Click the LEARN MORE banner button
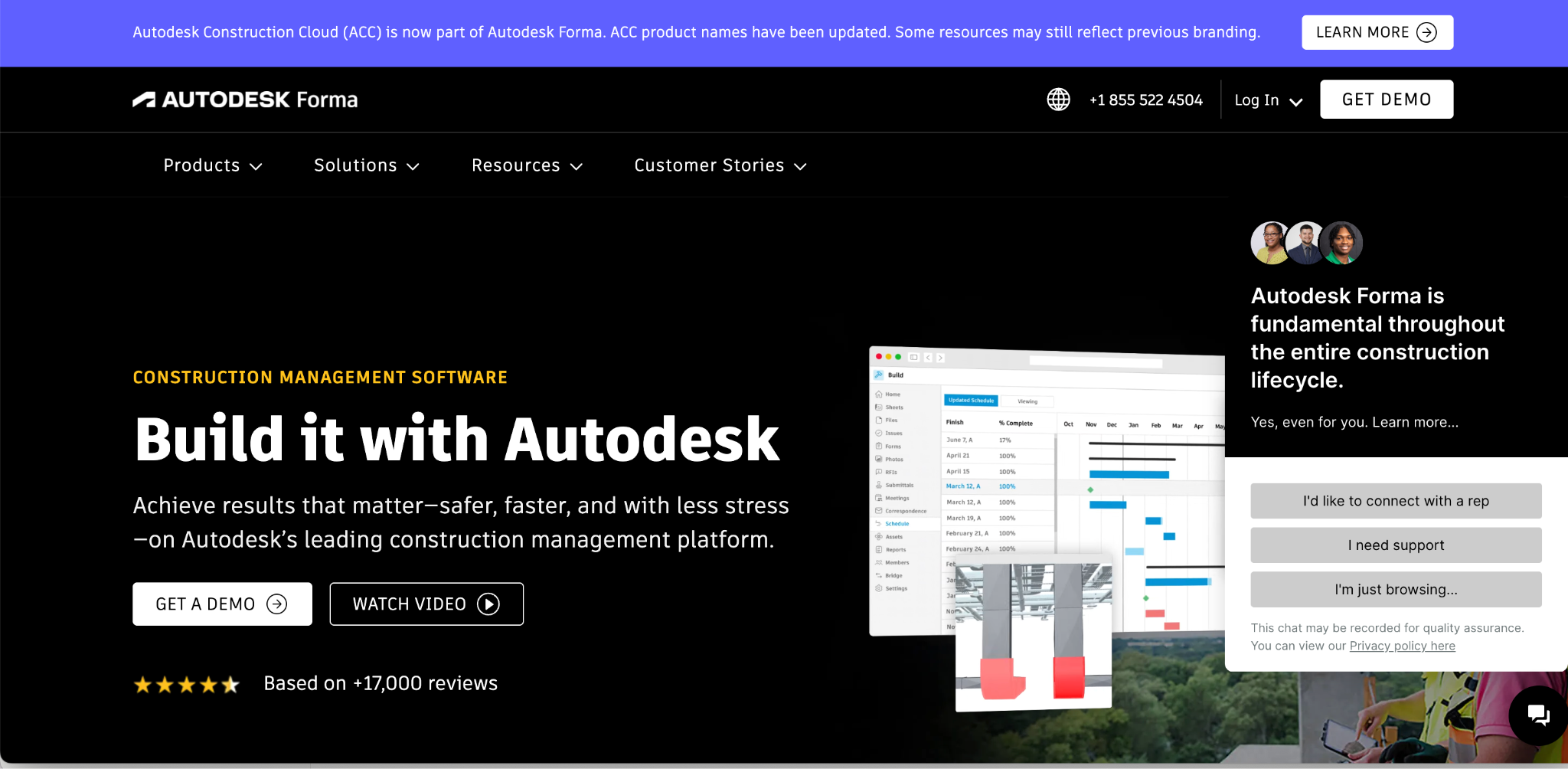 coord(1377,32)
